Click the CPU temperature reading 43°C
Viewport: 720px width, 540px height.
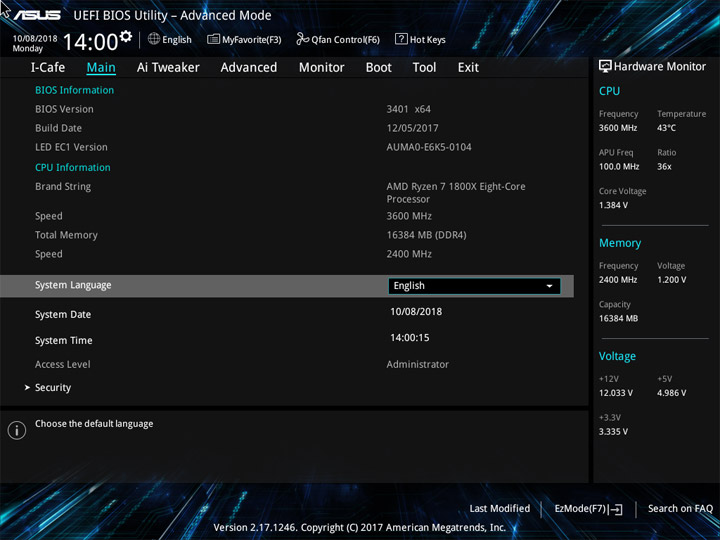[x=666, y=128]
